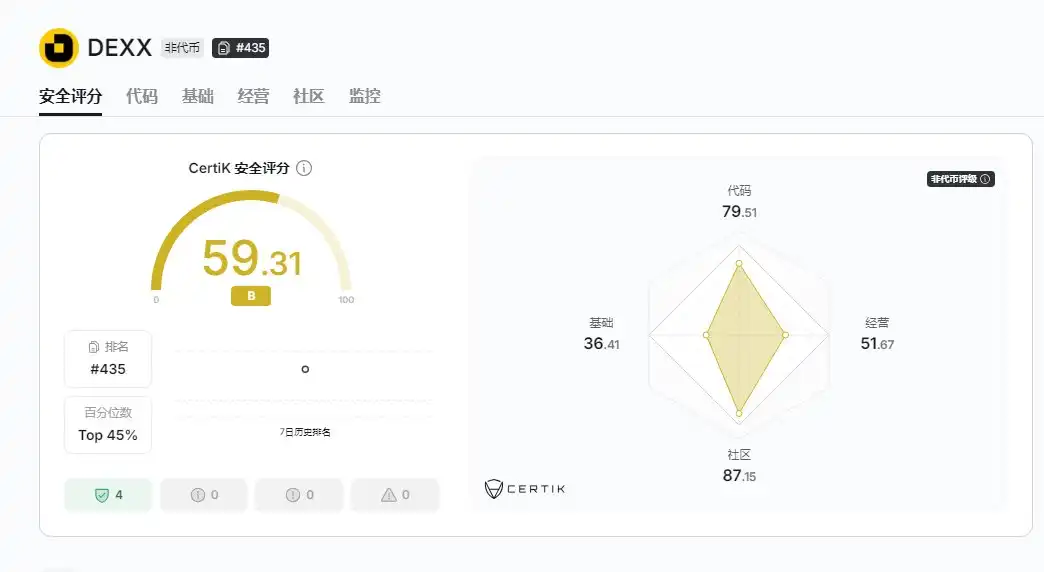Click the 百分位数 Top 45% card
1044x572 pixels.
pyautogui.click(x=108, y=425)
